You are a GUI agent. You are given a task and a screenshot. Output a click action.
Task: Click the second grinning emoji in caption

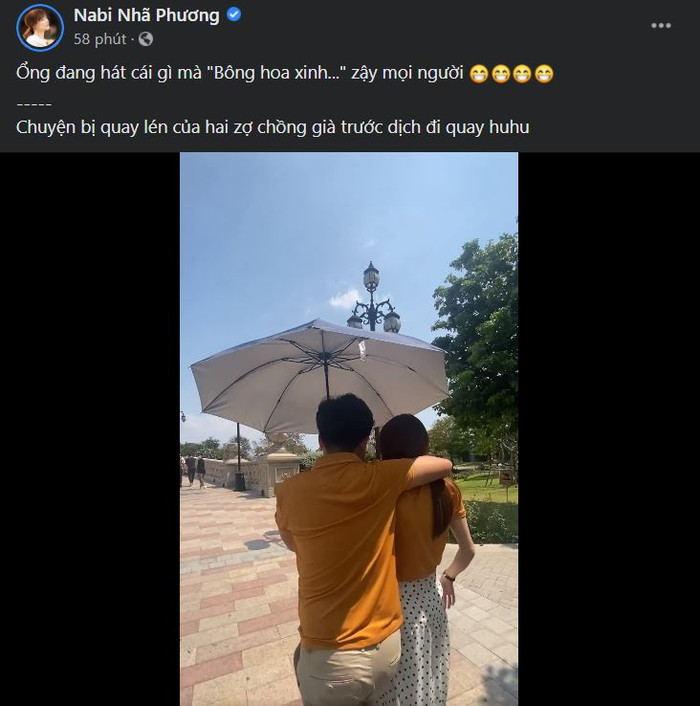click(x=500, y=74)
